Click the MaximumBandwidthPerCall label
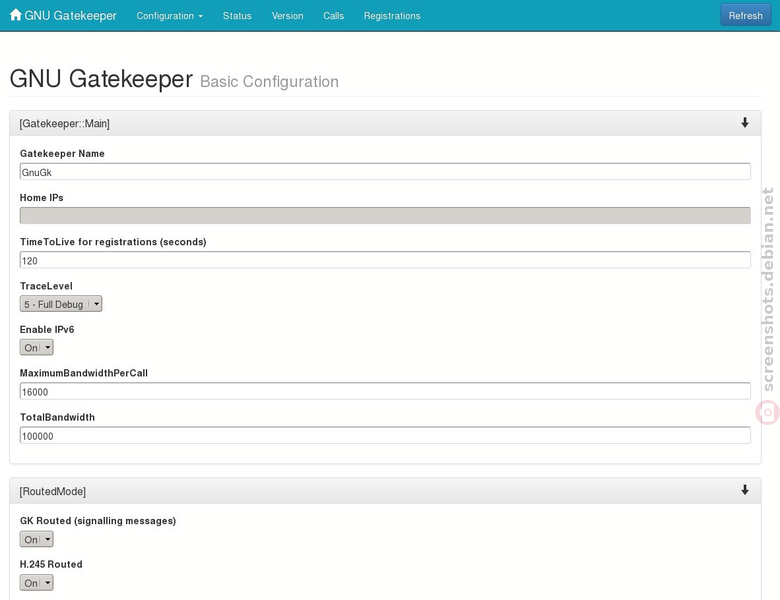Image resolution: width=780 pixels, height=600 pixels. [84, 373]
